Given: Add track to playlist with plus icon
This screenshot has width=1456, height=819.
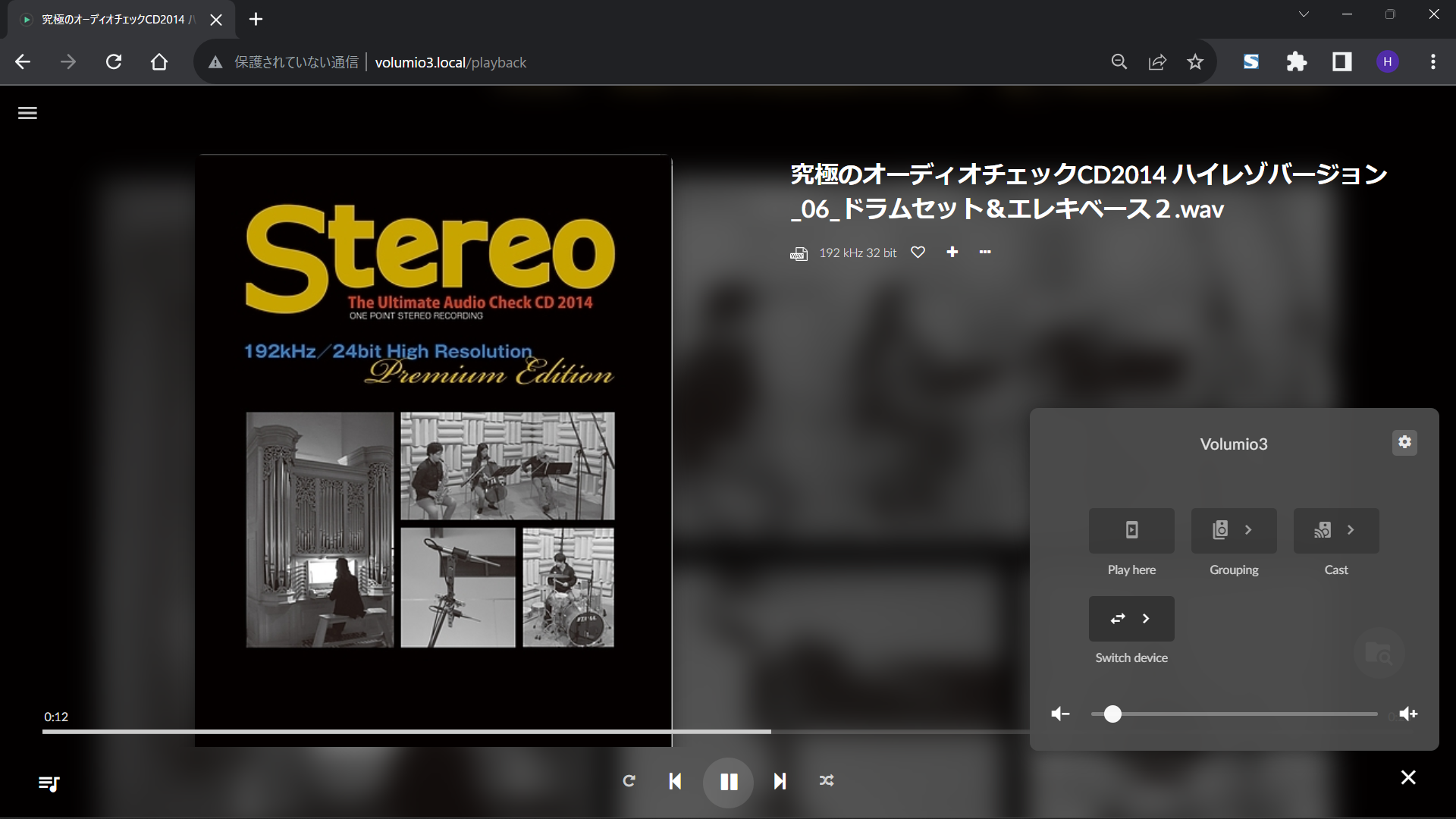Looking at the screenshot, I should (952, 252).
